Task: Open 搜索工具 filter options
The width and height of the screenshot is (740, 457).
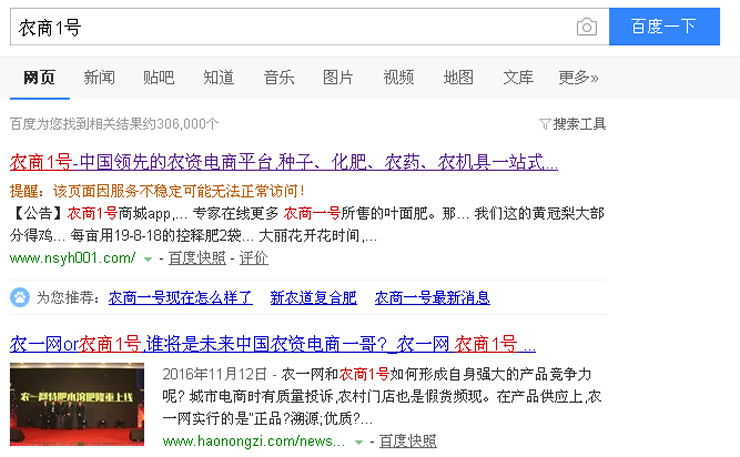Action: [573, 124]
